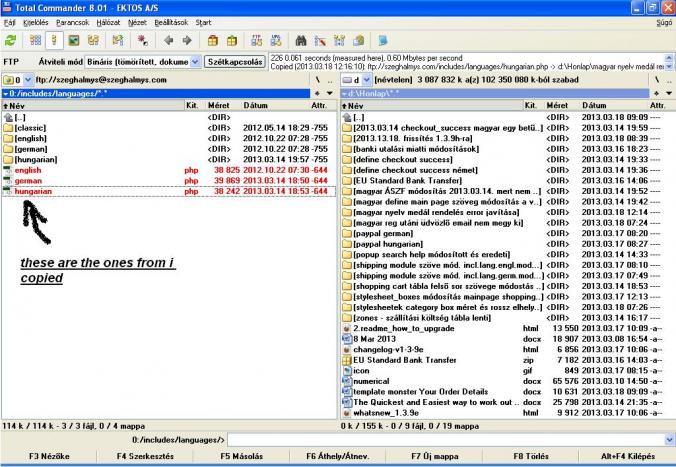Image resolution: width=676 pixels, height=467 pixels.
Task: Show left panel directory history arrow
Action: [330, 93]
